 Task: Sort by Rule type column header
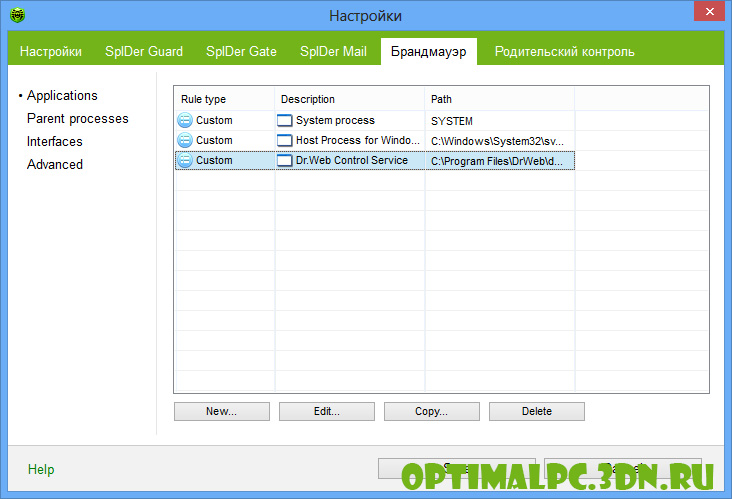(x=225, y=99)
